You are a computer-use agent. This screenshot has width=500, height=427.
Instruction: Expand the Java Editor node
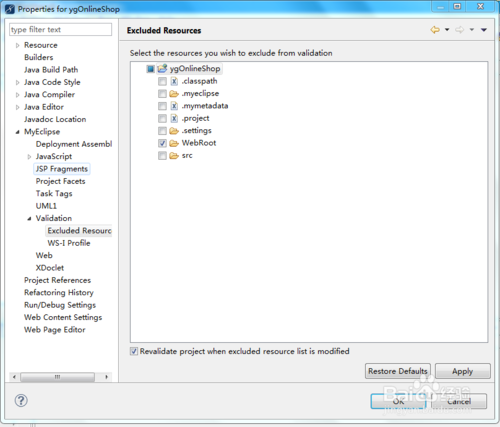click(x=18, y=107)
